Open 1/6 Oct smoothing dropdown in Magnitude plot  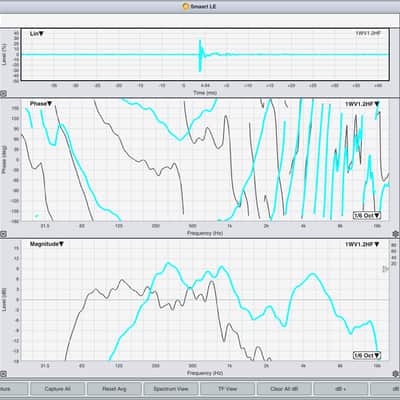point(367,355)
